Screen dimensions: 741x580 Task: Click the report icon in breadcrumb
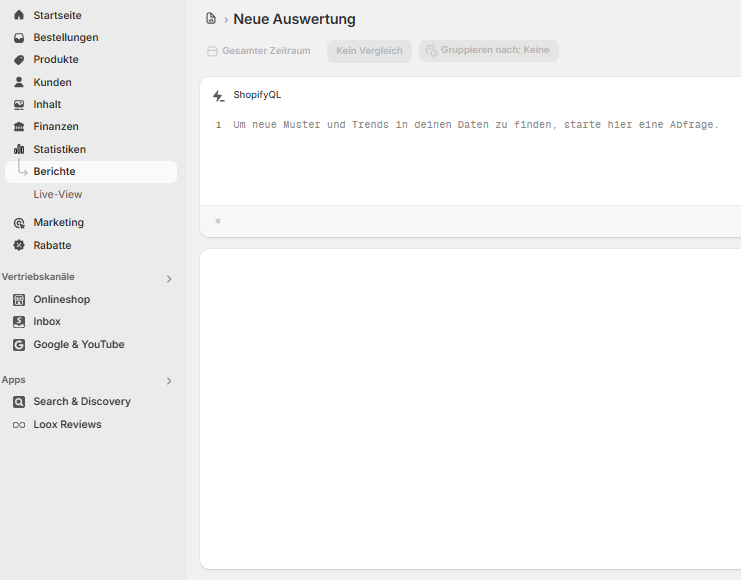(x=210, y=19)
